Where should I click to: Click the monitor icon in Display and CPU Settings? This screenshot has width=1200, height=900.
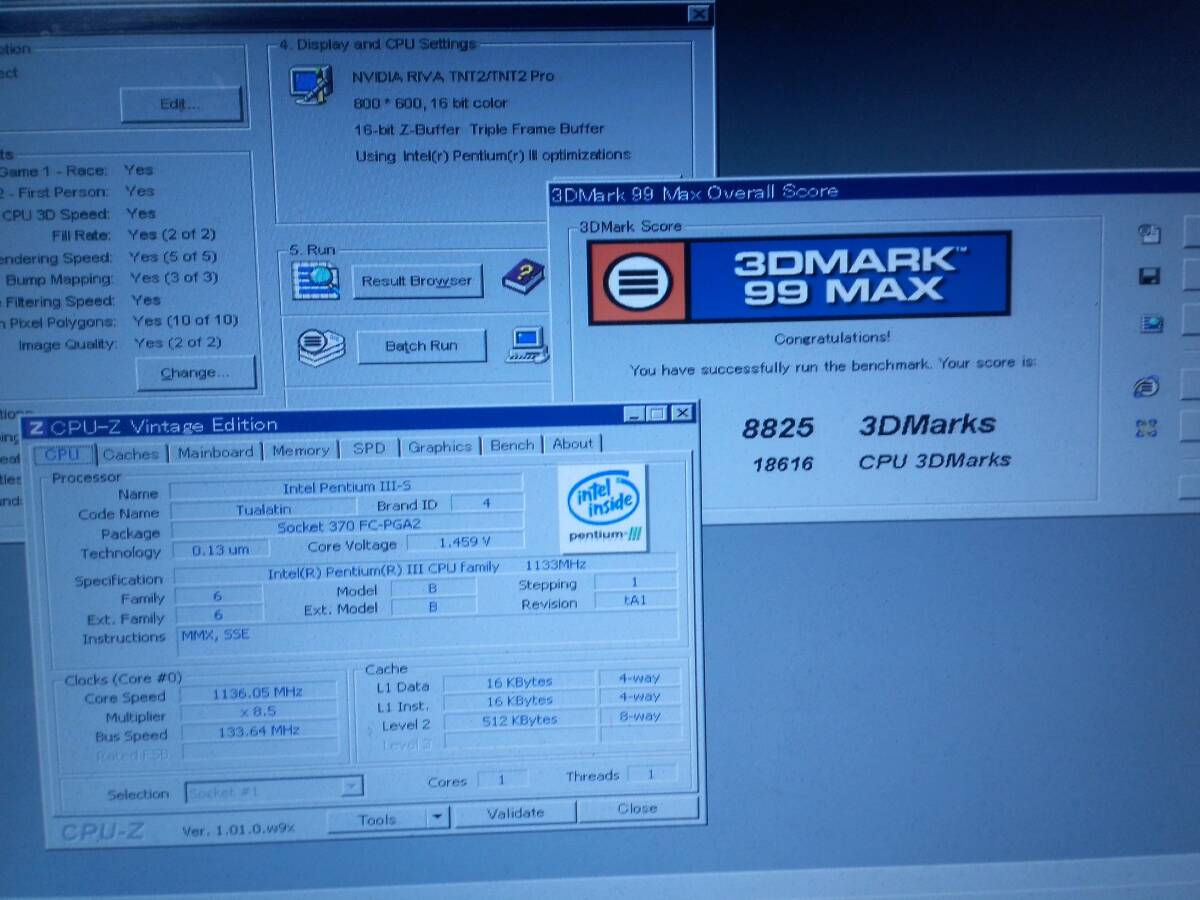click(310, 84)
